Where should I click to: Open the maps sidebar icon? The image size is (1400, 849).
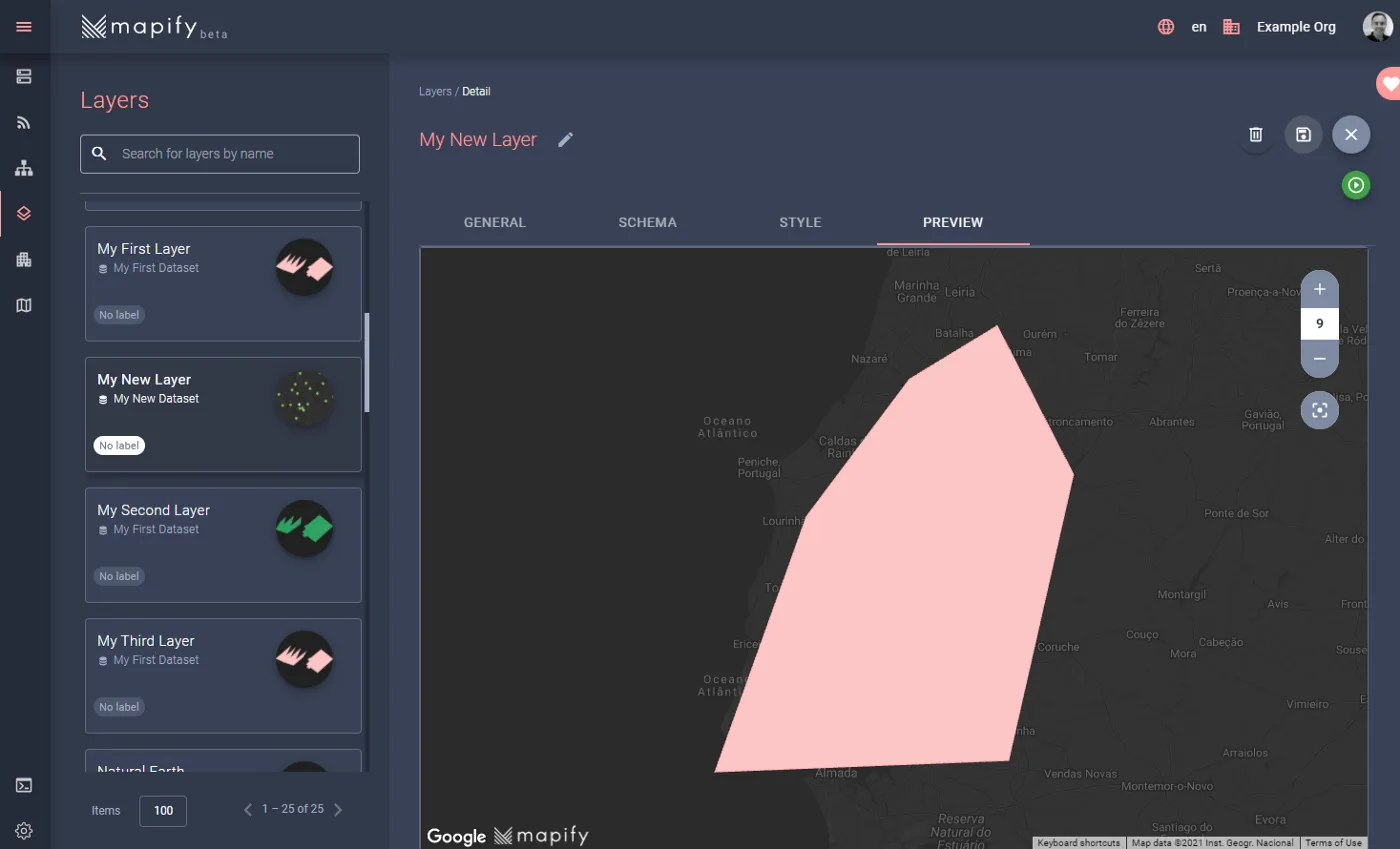[24, 305]
